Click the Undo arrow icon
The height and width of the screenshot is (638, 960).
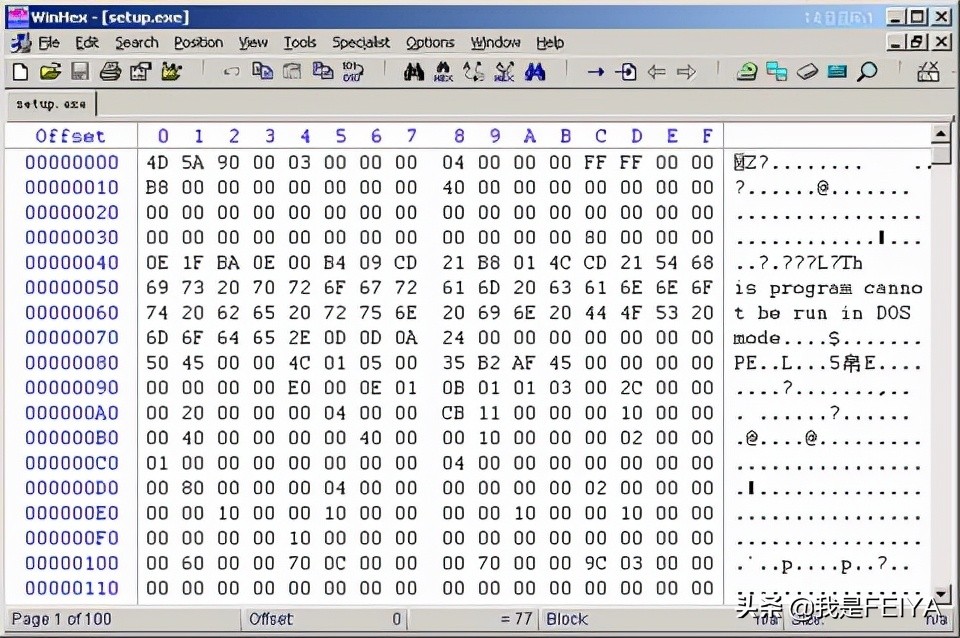pyautogui.click(x=231, y=72)
